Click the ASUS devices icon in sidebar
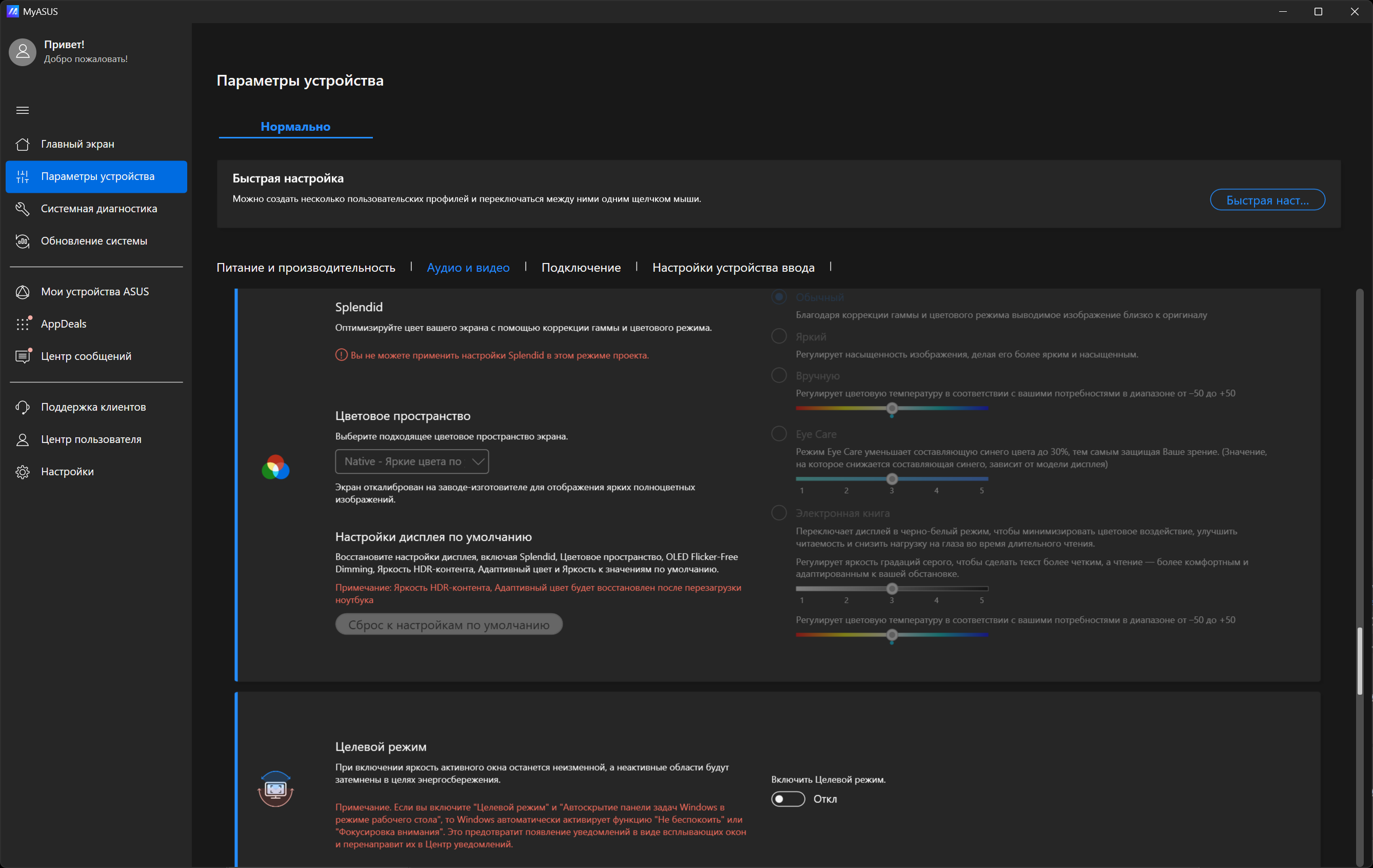 pyautogui.click(x=22, y=292)
